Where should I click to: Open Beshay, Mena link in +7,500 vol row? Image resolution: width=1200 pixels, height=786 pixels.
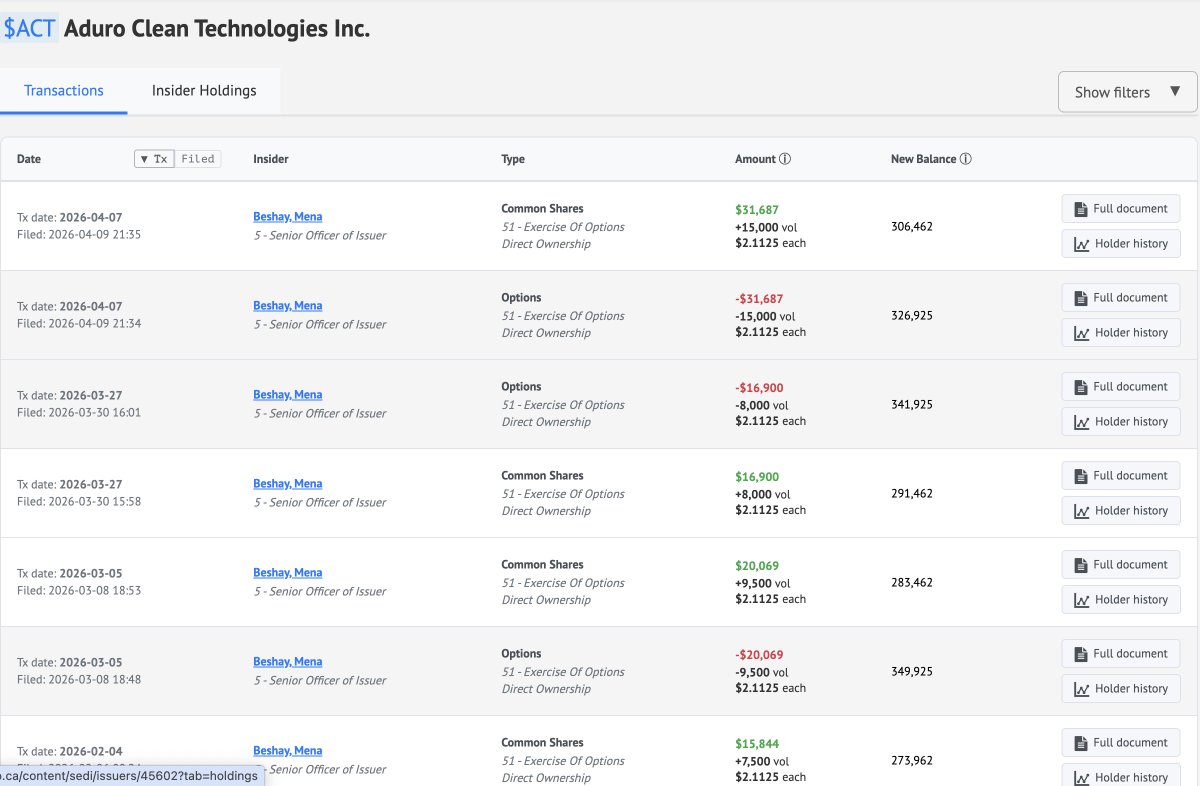point(287,751)
